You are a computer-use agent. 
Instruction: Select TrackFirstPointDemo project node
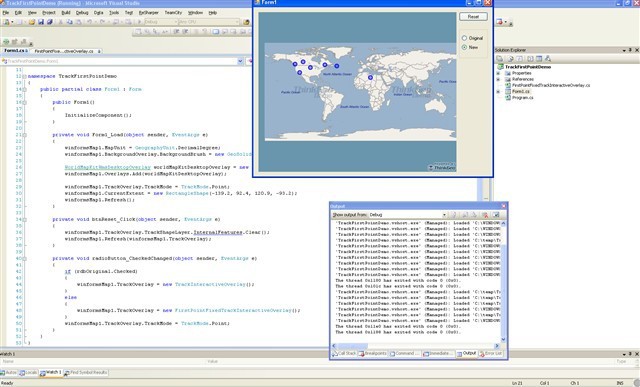(x=528, y=67)
